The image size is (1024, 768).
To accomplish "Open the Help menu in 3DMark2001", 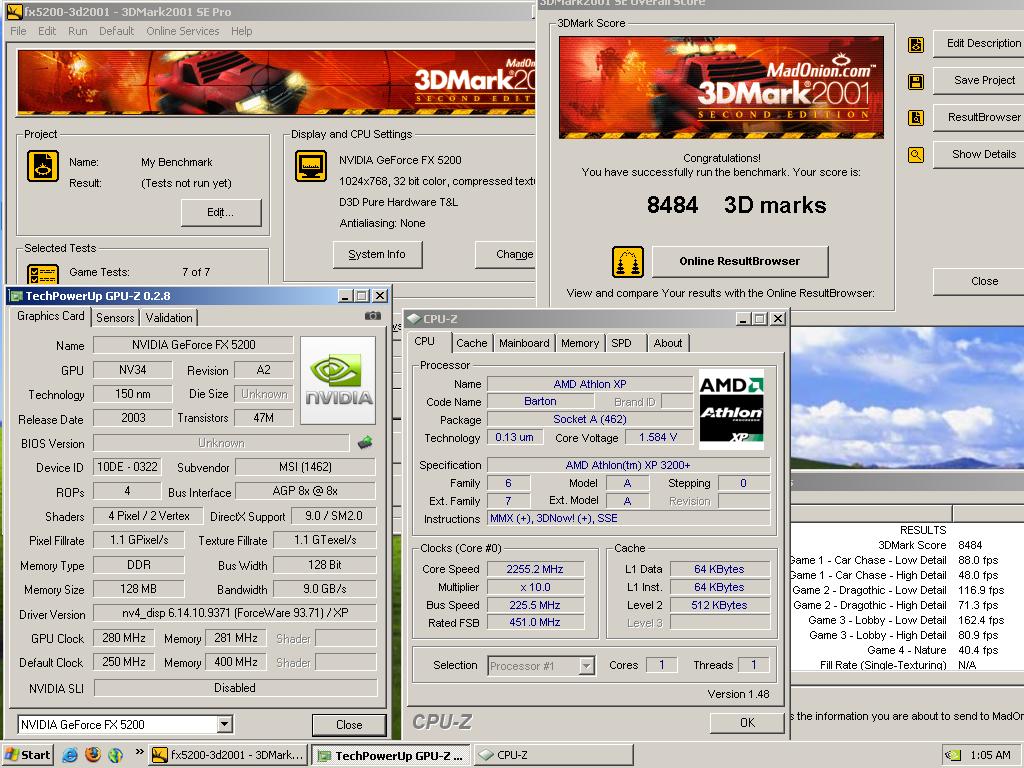I will click(x=242, y=31).
